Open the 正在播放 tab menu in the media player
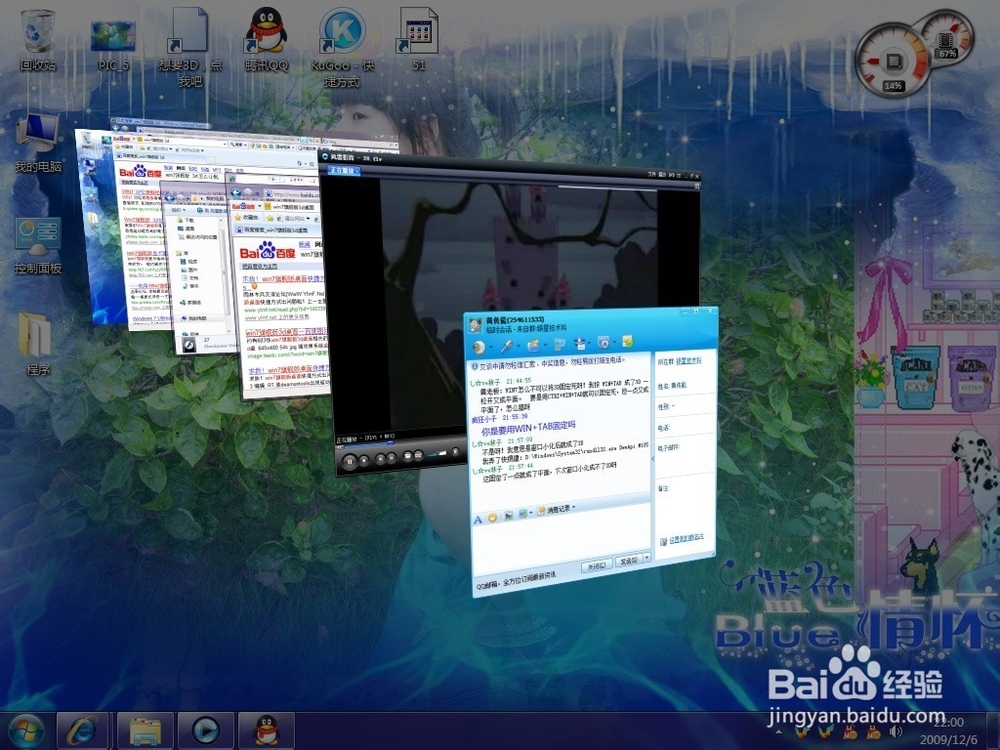1000x750 pixels. tap(344, 170)
